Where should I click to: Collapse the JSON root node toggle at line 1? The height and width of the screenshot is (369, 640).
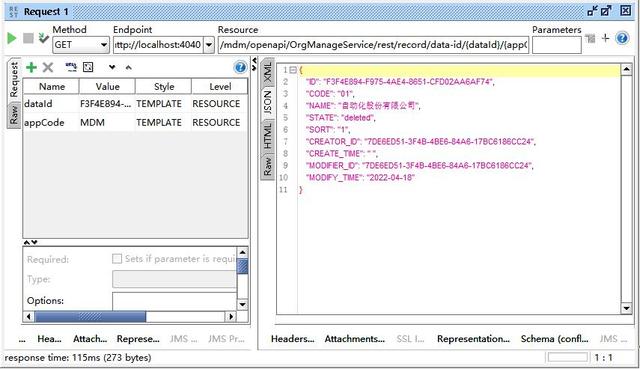tap(293, 70)
